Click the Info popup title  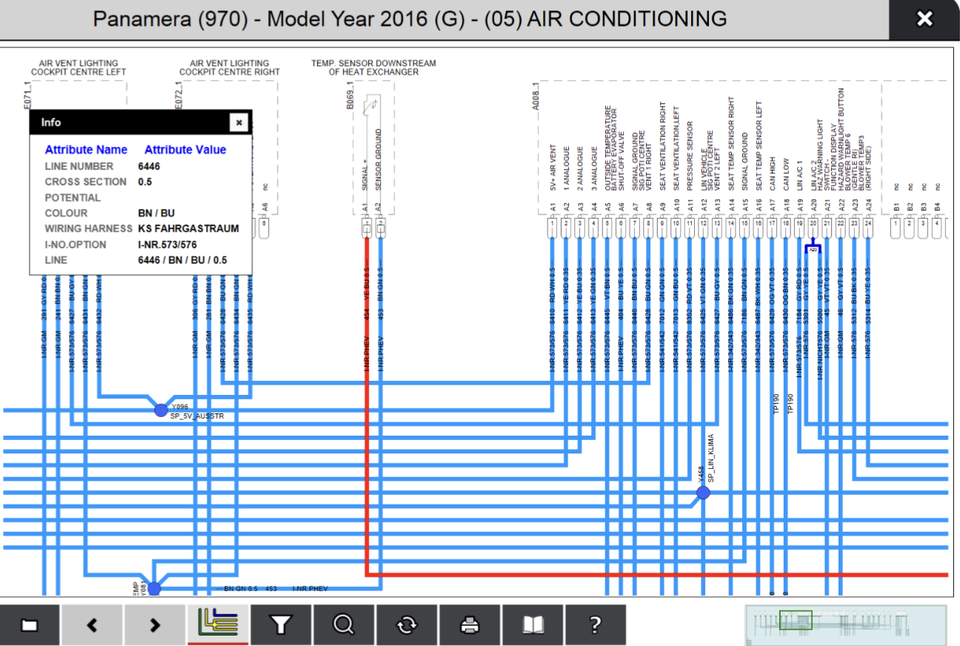point(51,122)
